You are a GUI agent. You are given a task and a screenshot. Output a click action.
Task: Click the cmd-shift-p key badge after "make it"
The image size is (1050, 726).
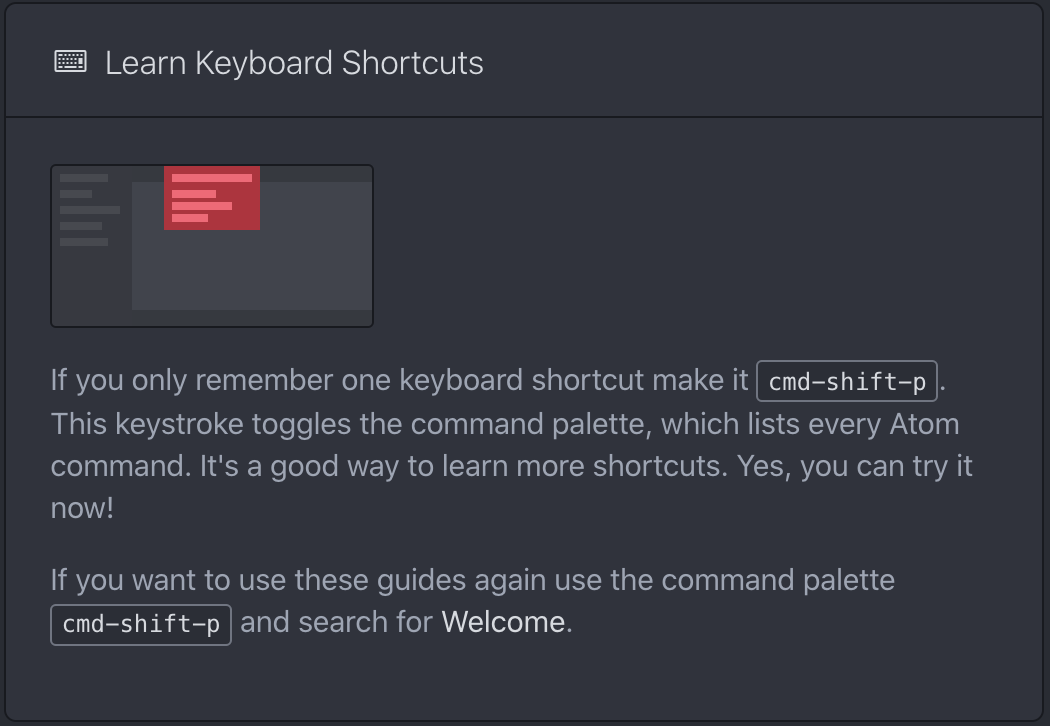pos(847,381)
